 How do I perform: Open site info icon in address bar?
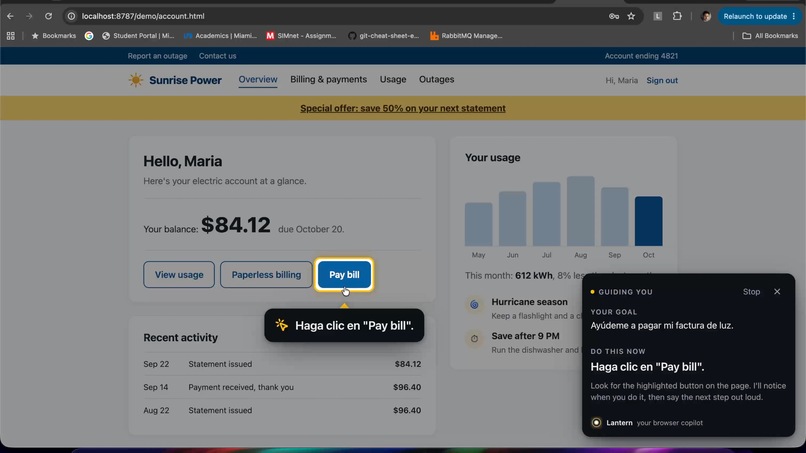(x=71, y=16)
